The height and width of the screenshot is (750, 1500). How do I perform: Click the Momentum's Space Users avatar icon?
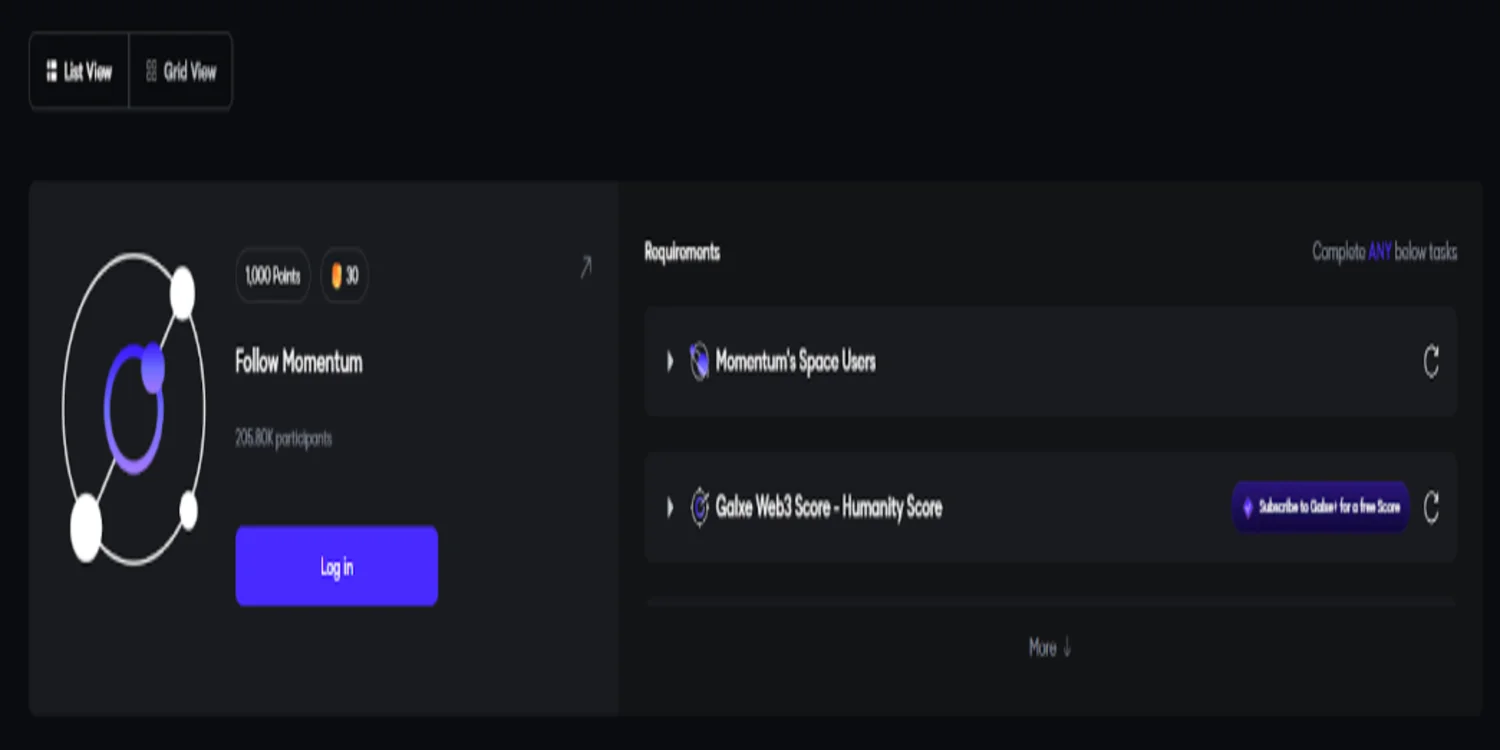700,361
